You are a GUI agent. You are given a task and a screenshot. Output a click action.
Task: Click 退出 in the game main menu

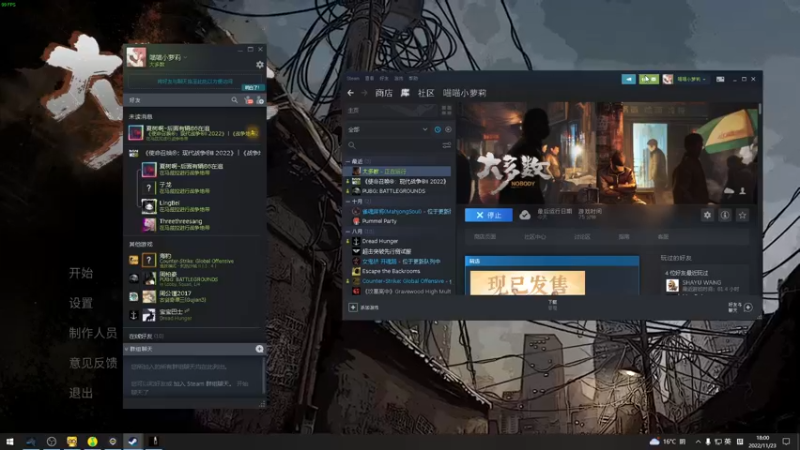(x=81, y=393)
